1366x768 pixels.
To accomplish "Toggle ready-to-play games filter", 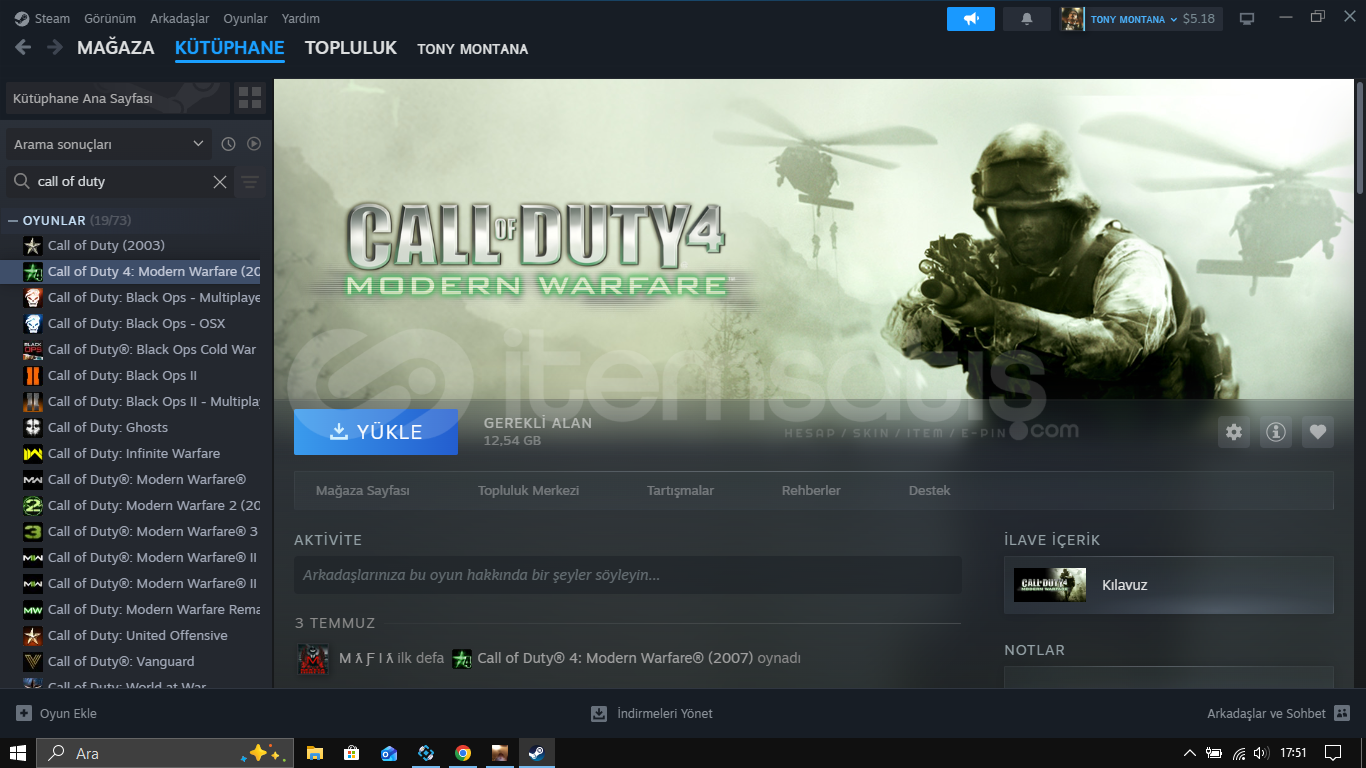I will [254, 144].
